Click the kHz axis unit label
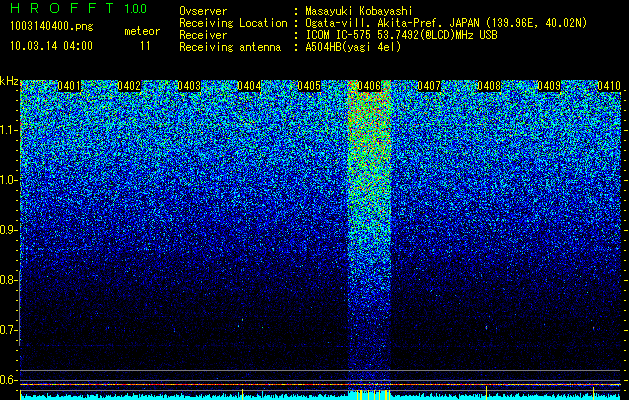Image resolution: width=629 pixels, height=400 pixels. pos(9,82)
